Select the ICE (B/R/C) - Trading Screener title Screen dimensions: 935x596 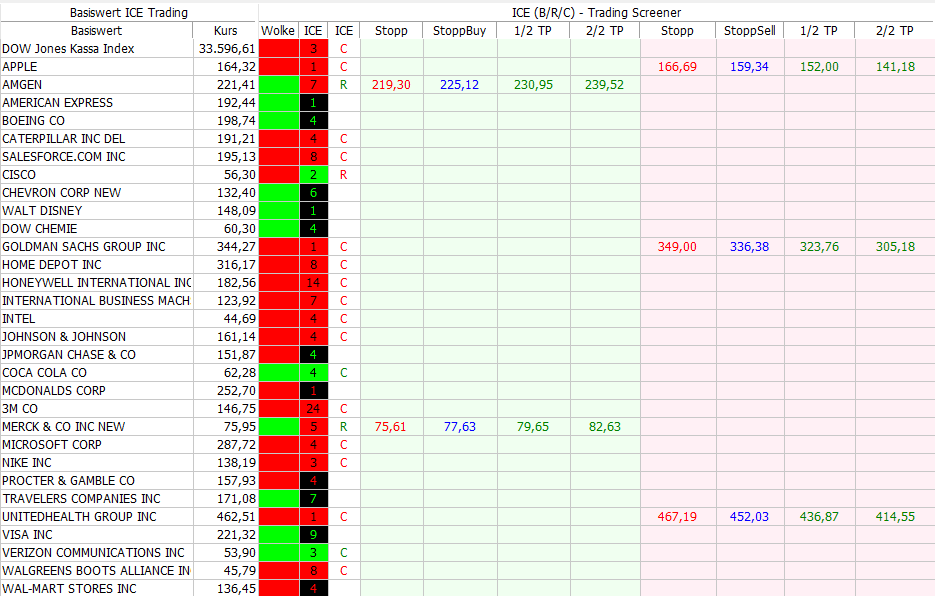pyautogui.click(x=596, y=13)
